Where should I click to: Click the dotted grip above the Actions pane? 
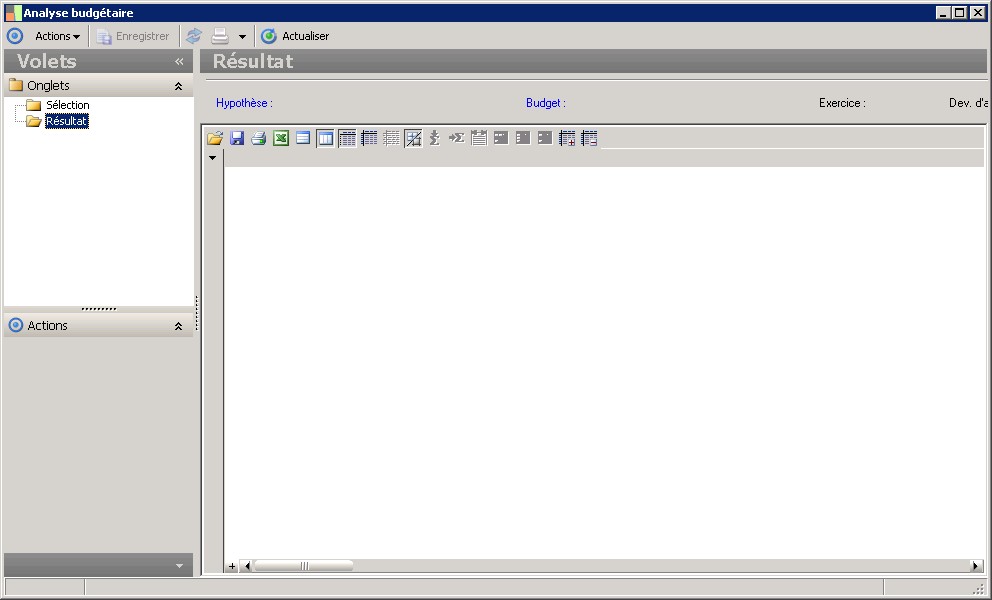coord(99,309)
